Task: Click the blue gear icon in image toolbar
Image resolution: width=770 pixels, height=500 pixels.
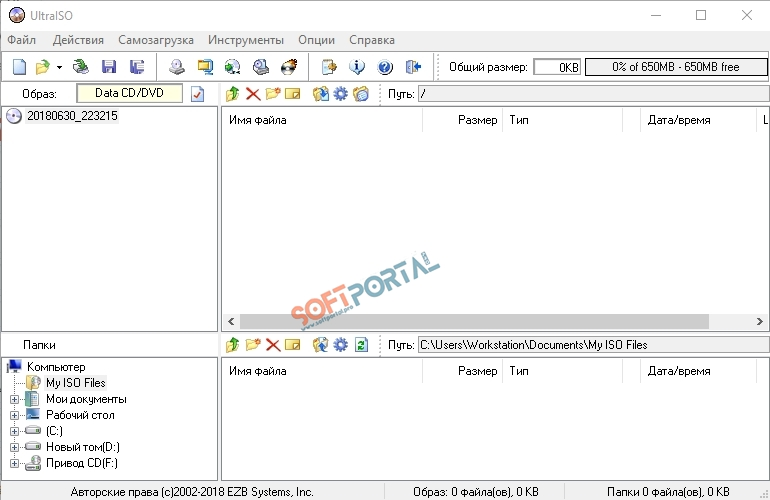Action: 340,94
